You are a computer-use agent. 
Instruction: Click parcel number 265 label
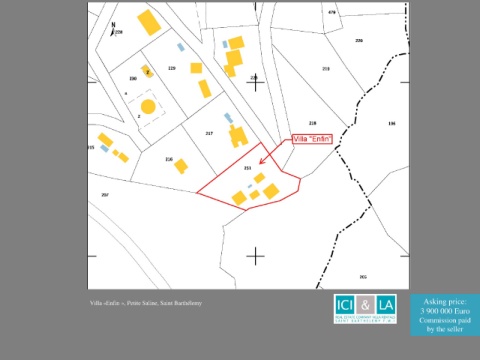coord(363,277)
